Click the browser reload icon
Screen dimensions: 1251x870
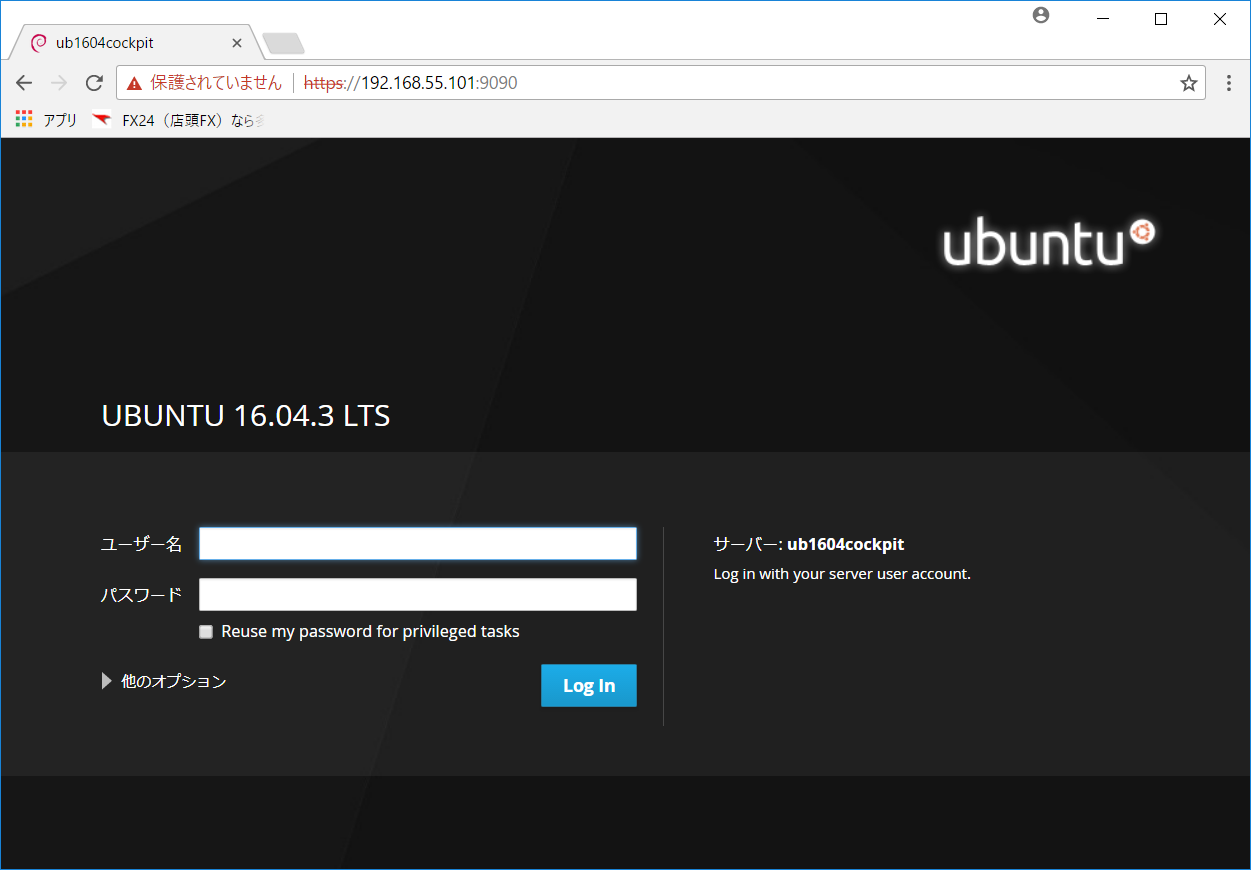coord(93,82)
